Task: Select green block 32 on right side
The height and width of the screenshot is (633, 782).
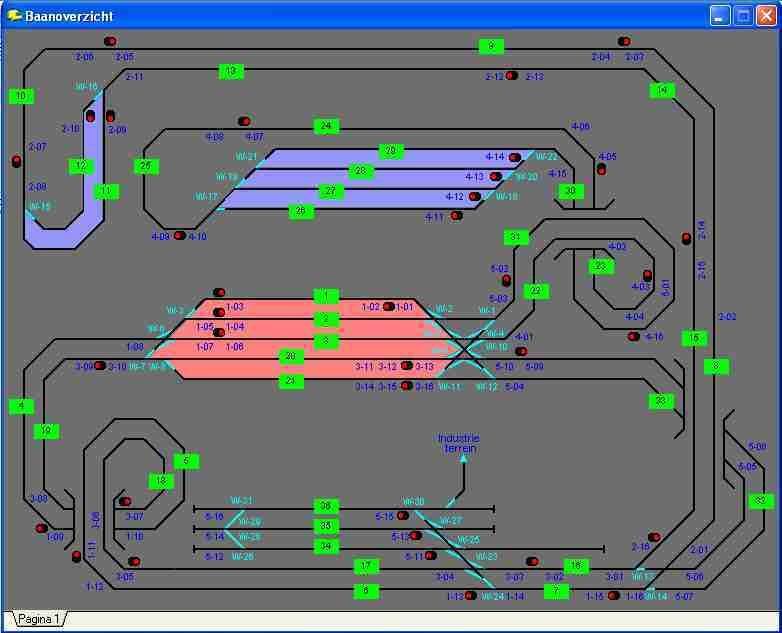Action: pyautogui.click(x=760, y=500)
